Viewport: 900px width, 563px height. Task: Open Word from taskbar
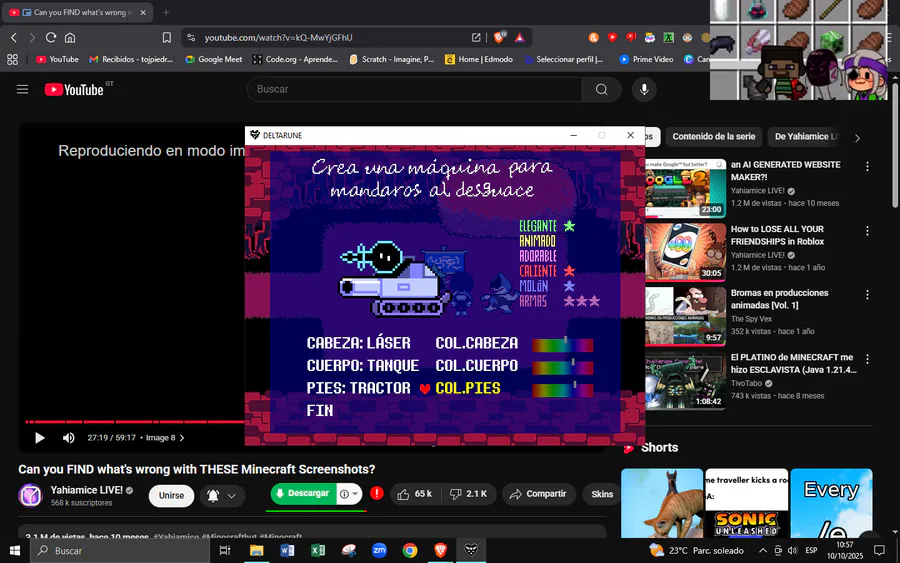[287, 551]
